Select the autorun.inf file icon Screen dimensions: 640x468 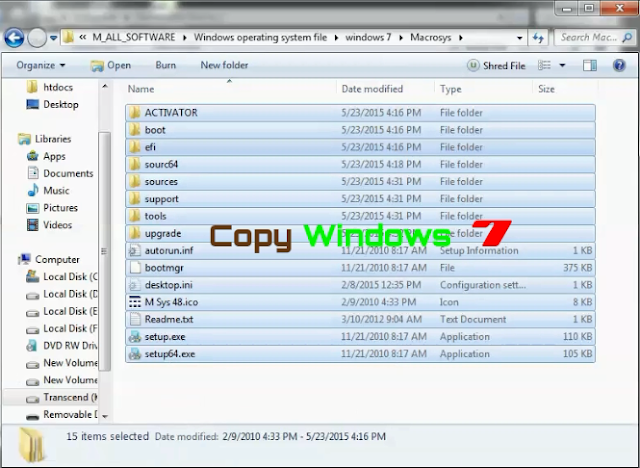[x=135, y=250]
